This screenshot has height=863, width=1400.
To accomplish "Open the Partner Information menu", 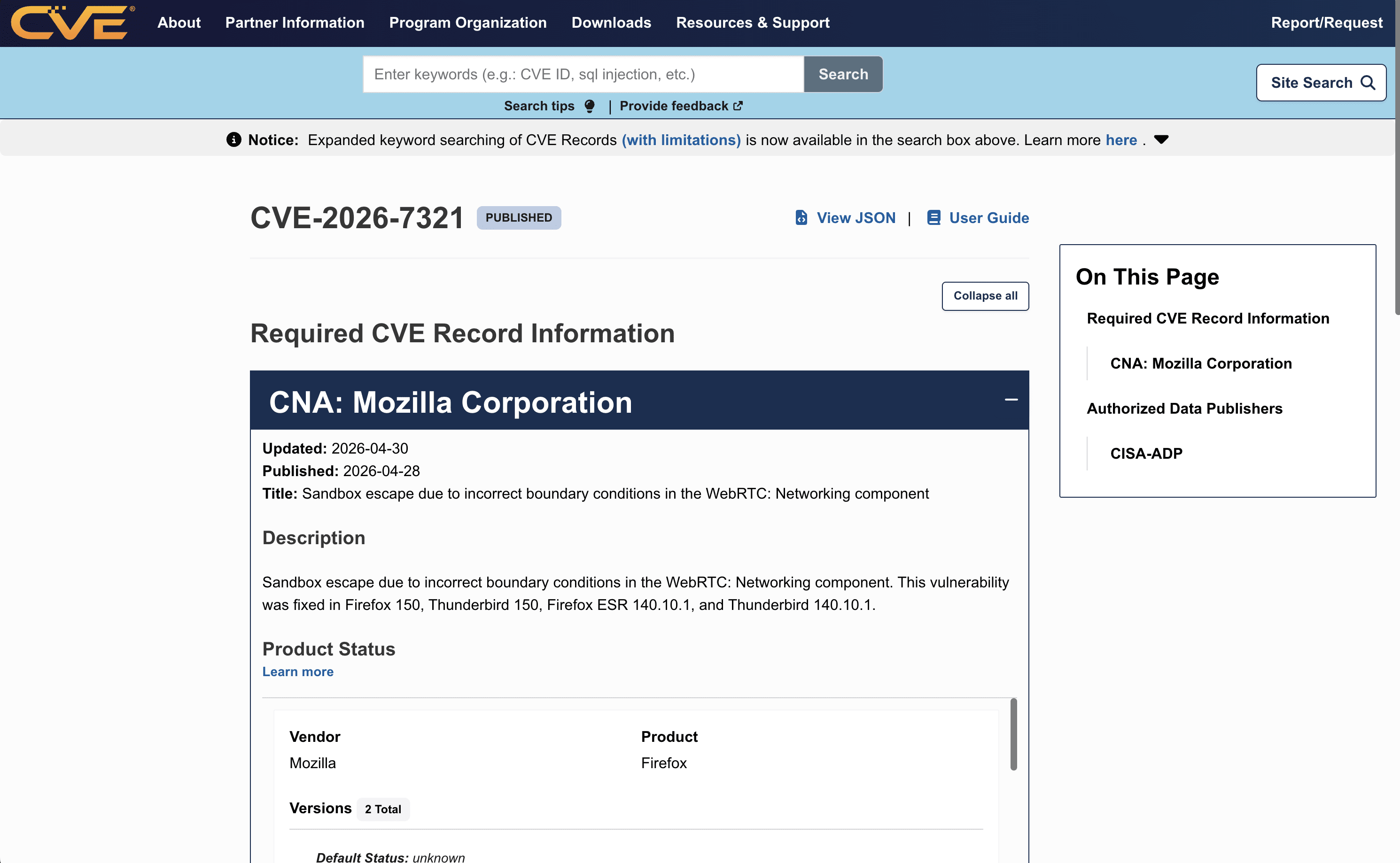I will (295, 23).
